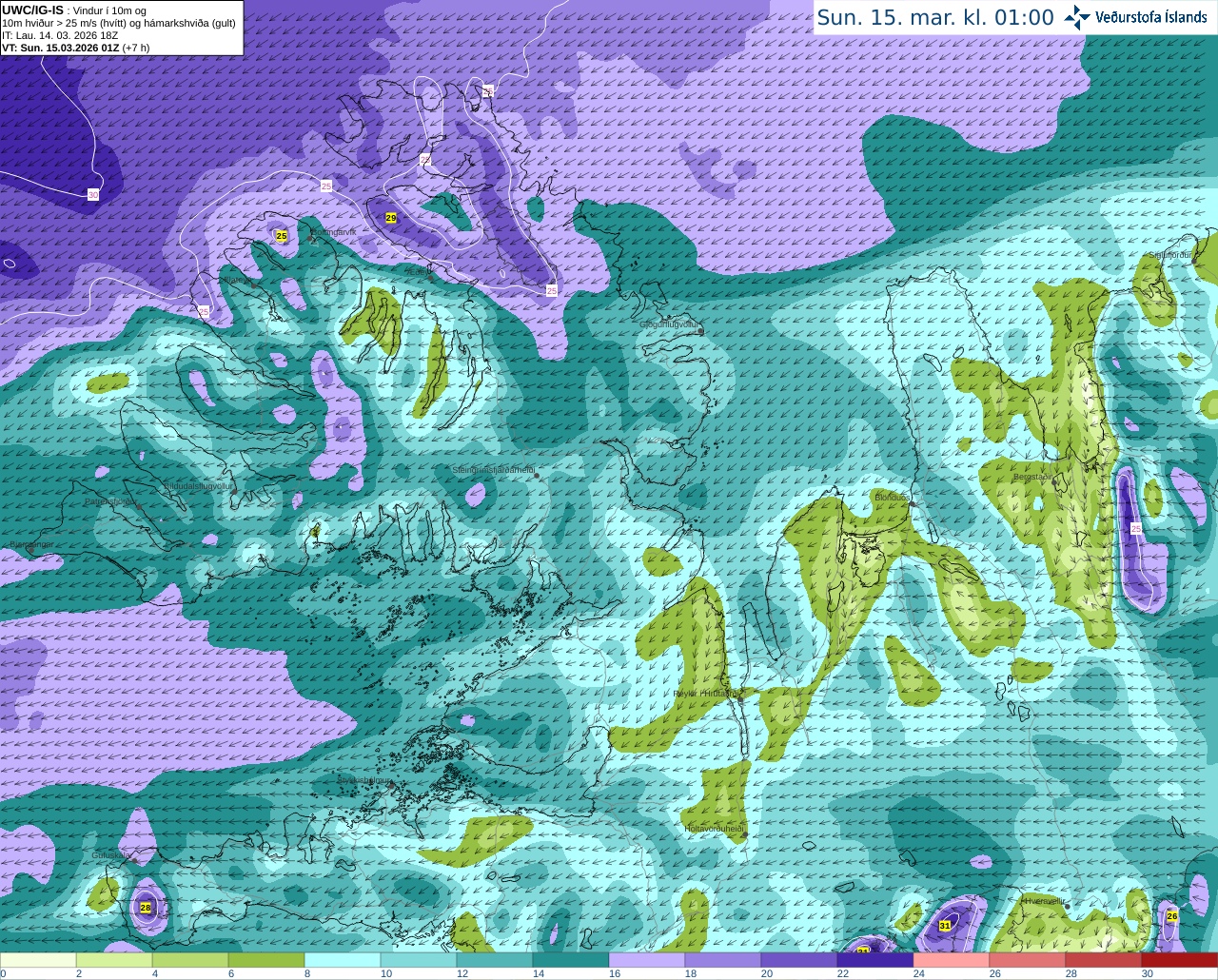
Task: Click the 10–12 m/s turquoise legend swatch
Action: click(x=419, y=960)
